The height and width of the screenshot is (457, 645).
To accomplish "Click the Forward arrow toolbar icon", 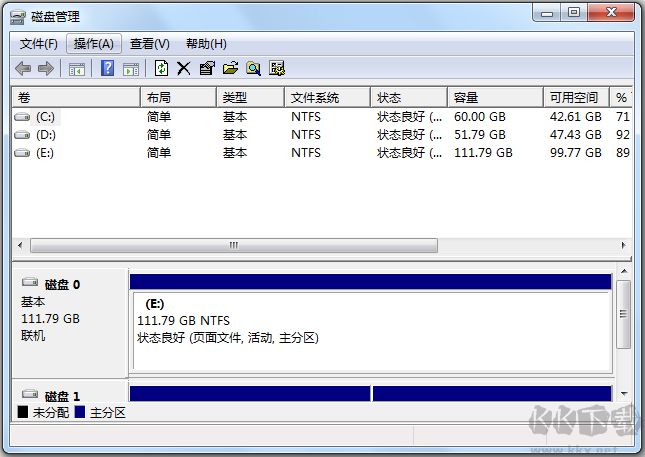I will tap(46, 68).
